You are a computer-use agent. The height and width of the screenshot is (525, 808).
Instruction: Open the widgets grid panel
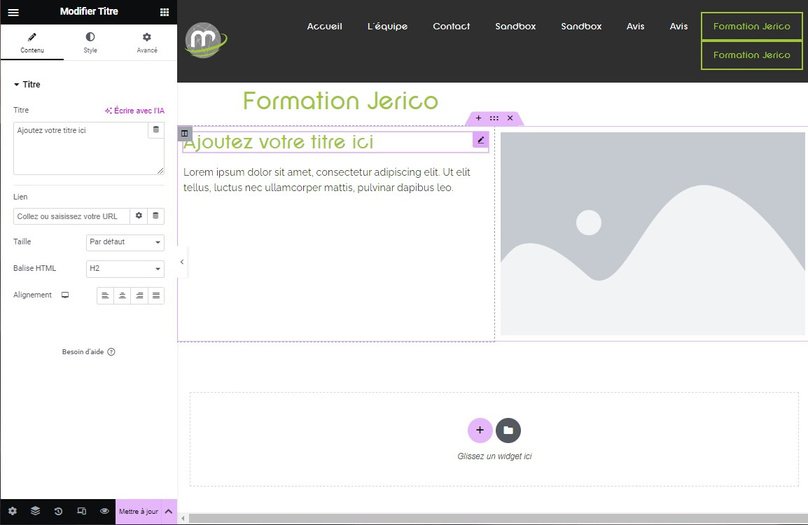pyautogui.click(x=164, y=12)
